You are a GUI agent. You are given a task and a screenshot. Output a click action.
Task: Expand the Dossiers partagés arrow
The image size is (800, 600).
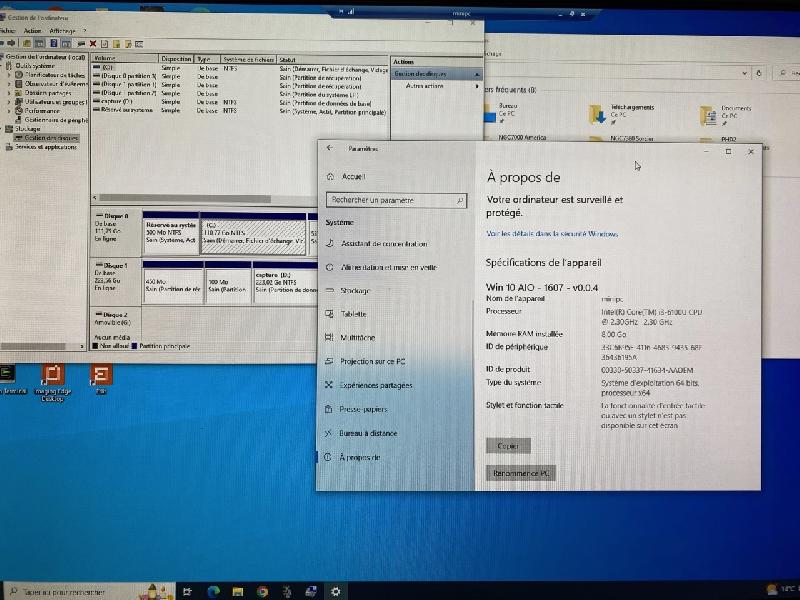tap(9, 93)
